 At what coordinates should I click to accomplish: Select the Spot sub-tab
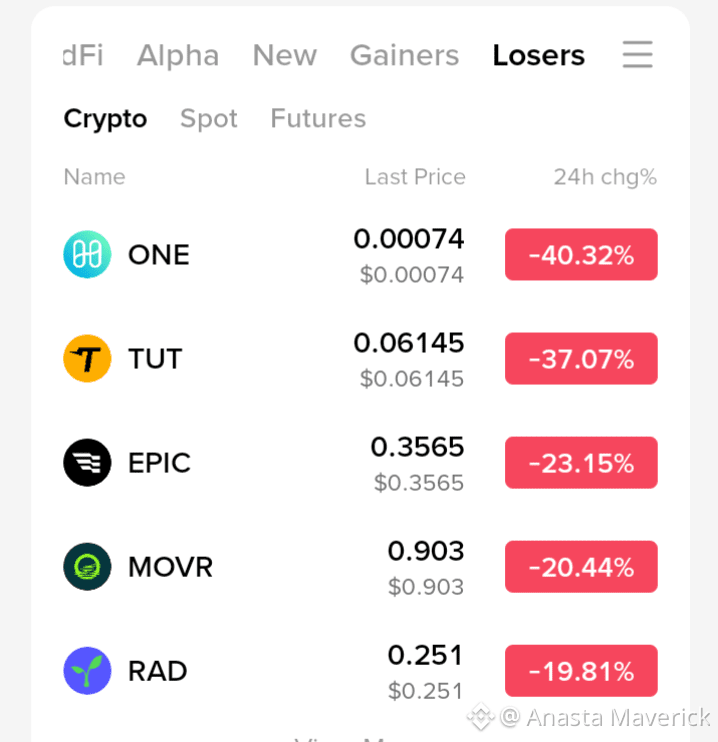tap(209, 118)
